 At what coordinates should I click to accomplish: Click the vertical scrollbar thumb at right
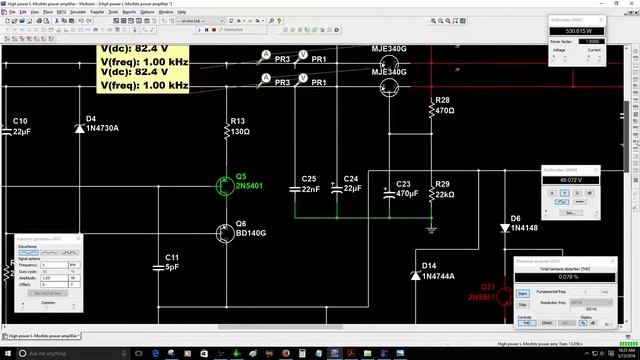(x=626, y=136)
